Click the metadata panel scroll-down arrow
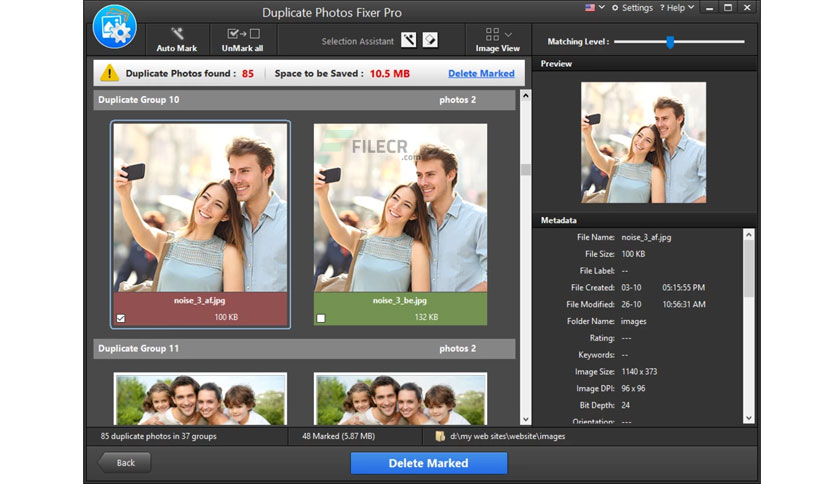Screen dimensions: 836x484 [x=749, y=418]
